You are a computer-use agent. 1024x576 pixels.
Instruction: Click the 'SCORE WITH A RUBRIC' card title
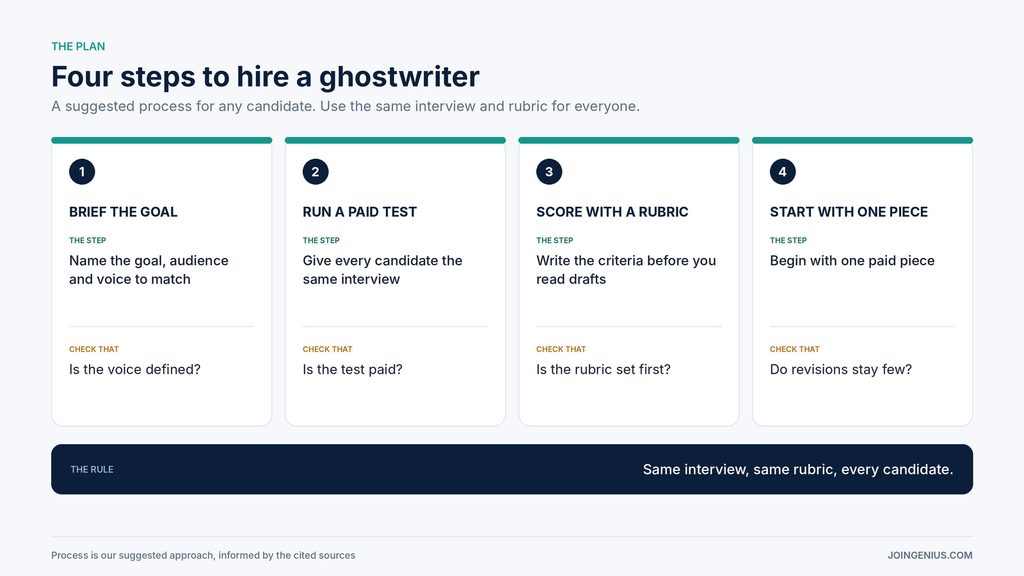pos(612,212)
